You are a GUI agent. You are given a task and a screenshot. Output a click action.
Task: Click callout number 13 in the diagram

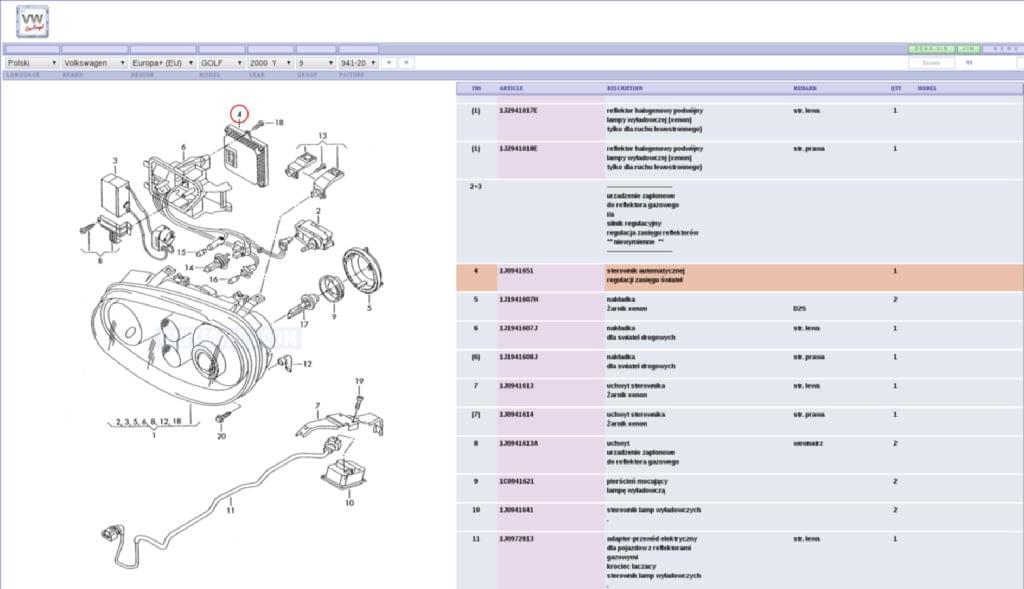323,136
